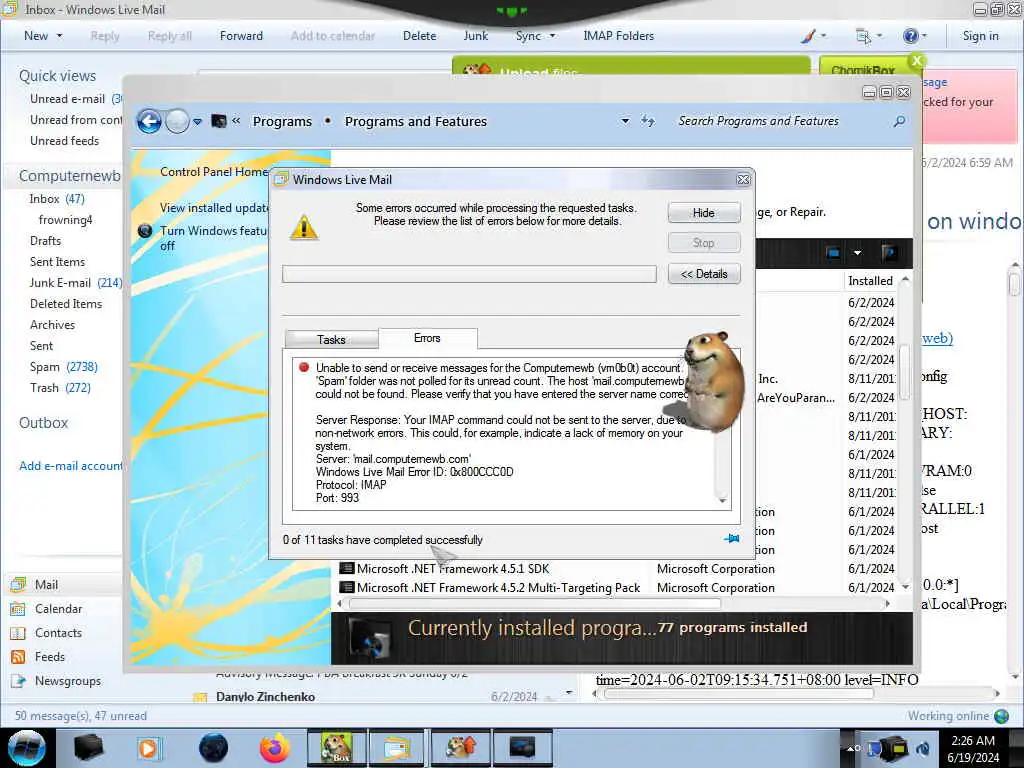
Task: Switch to the Tasks tab
Action: pos(331,340)
